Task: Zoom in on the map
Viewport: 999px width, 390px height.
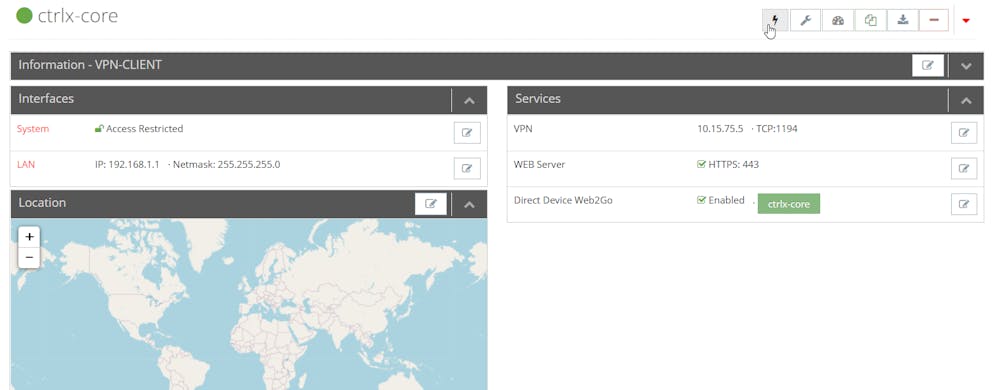Action: [29, 236]
